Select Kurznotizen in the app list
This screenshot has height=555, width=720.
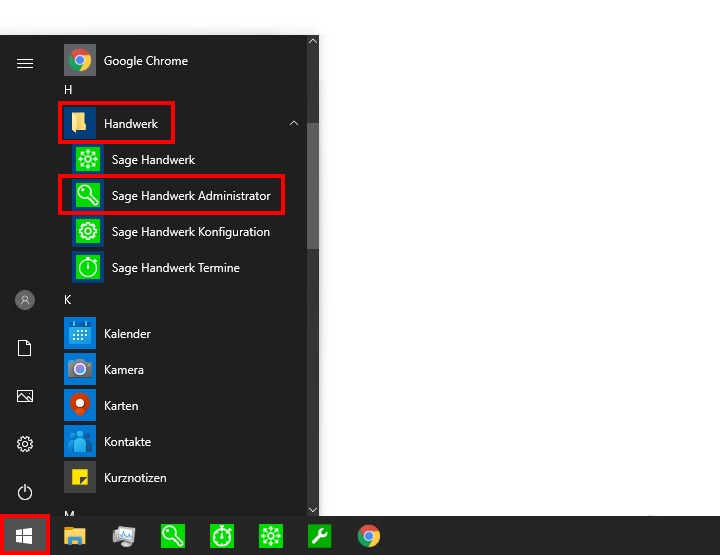pyautogui.click(x=134, y=478)
